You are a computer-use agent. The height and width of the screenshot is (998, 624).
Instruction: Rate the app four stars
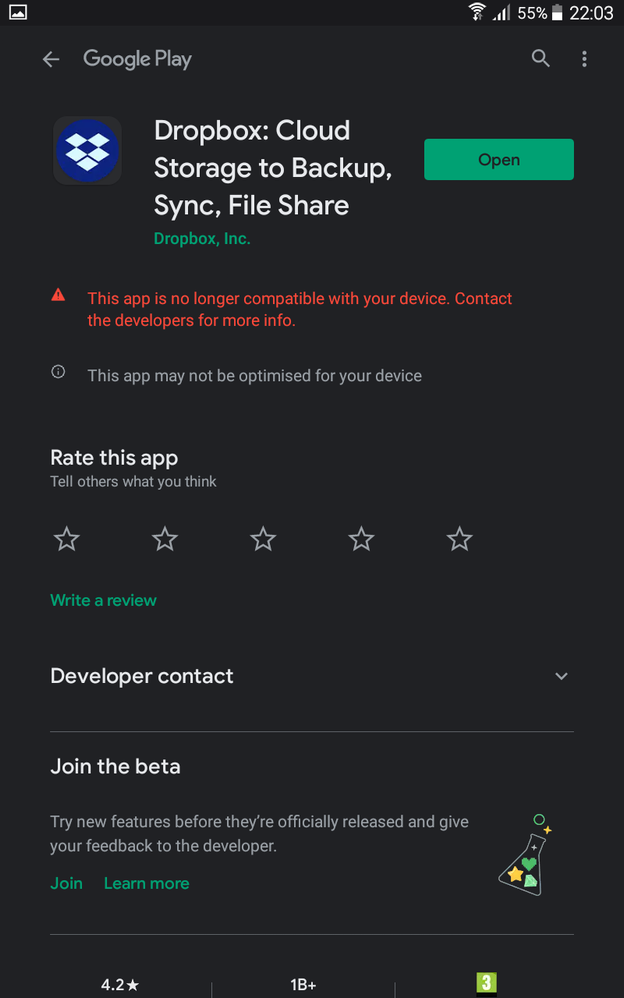coord(361,540)
